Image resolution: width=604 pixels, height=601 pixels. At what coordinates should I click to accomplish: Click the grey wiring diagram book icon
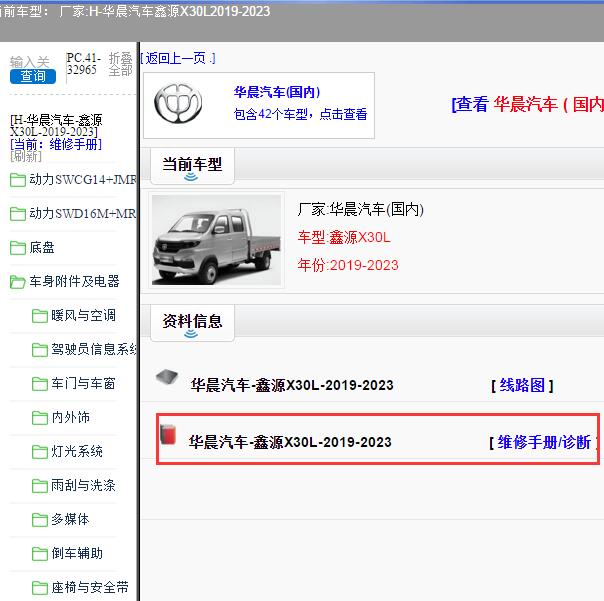coord(167,378)
